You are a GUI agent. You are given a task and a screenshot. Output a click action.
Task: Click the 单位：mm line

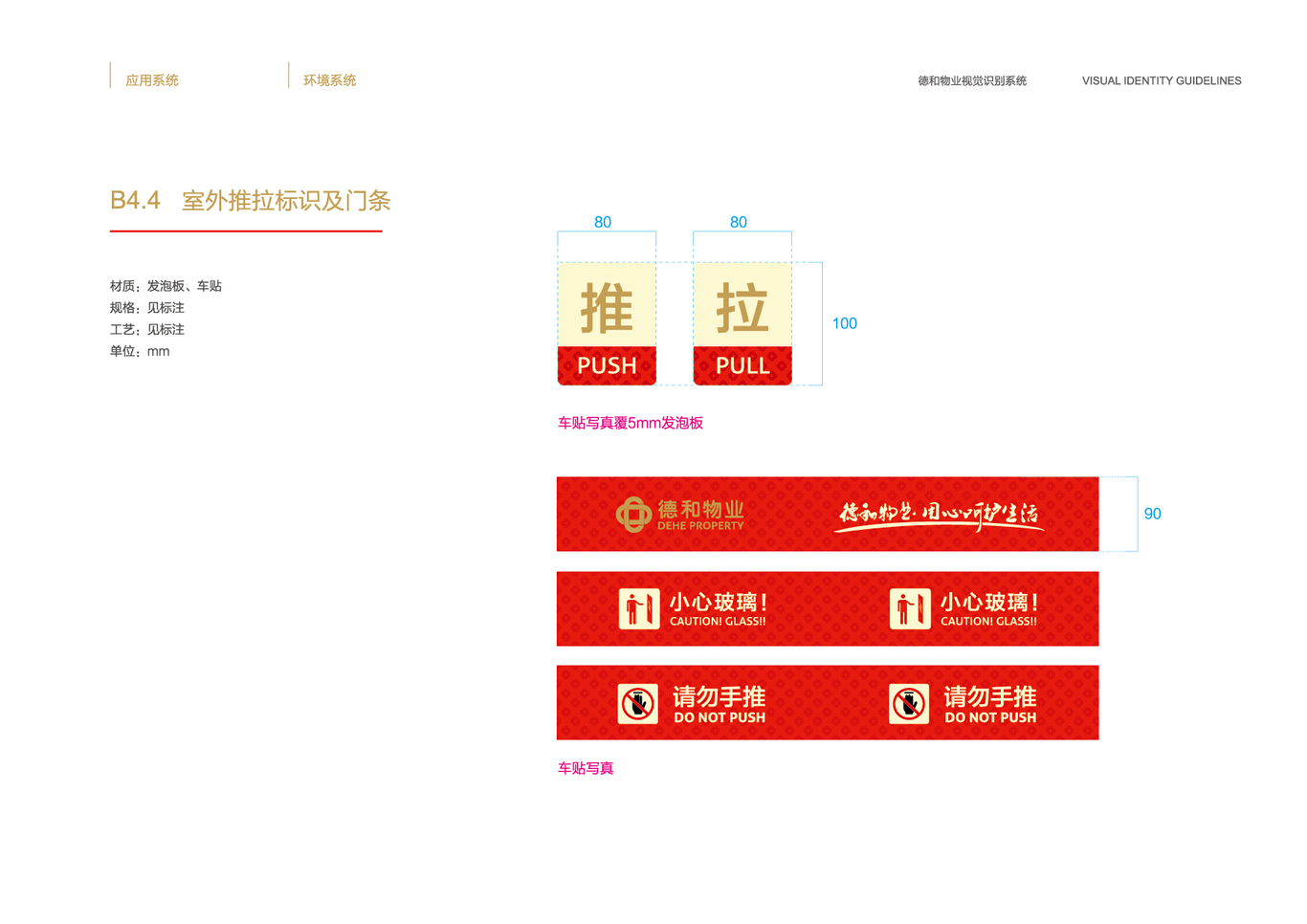(x=140, y=351)
